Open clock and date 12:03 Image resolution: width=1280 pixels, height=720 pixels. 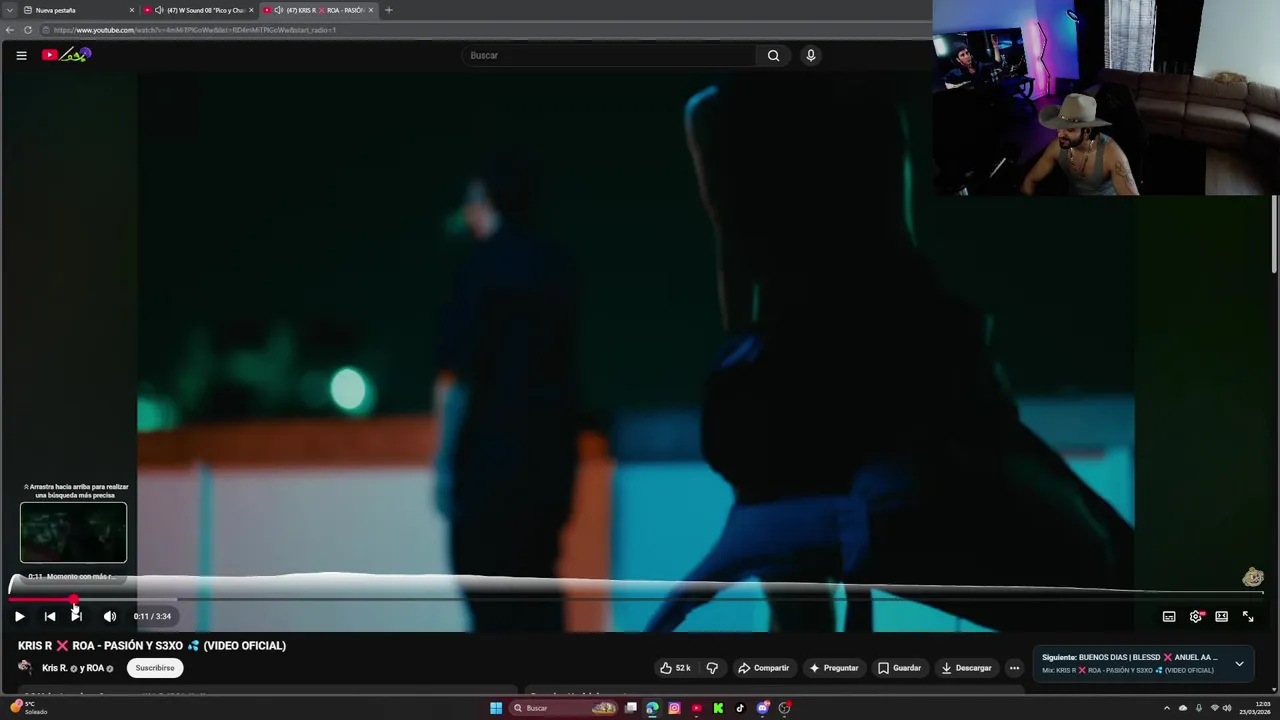tap(1255, 708)
